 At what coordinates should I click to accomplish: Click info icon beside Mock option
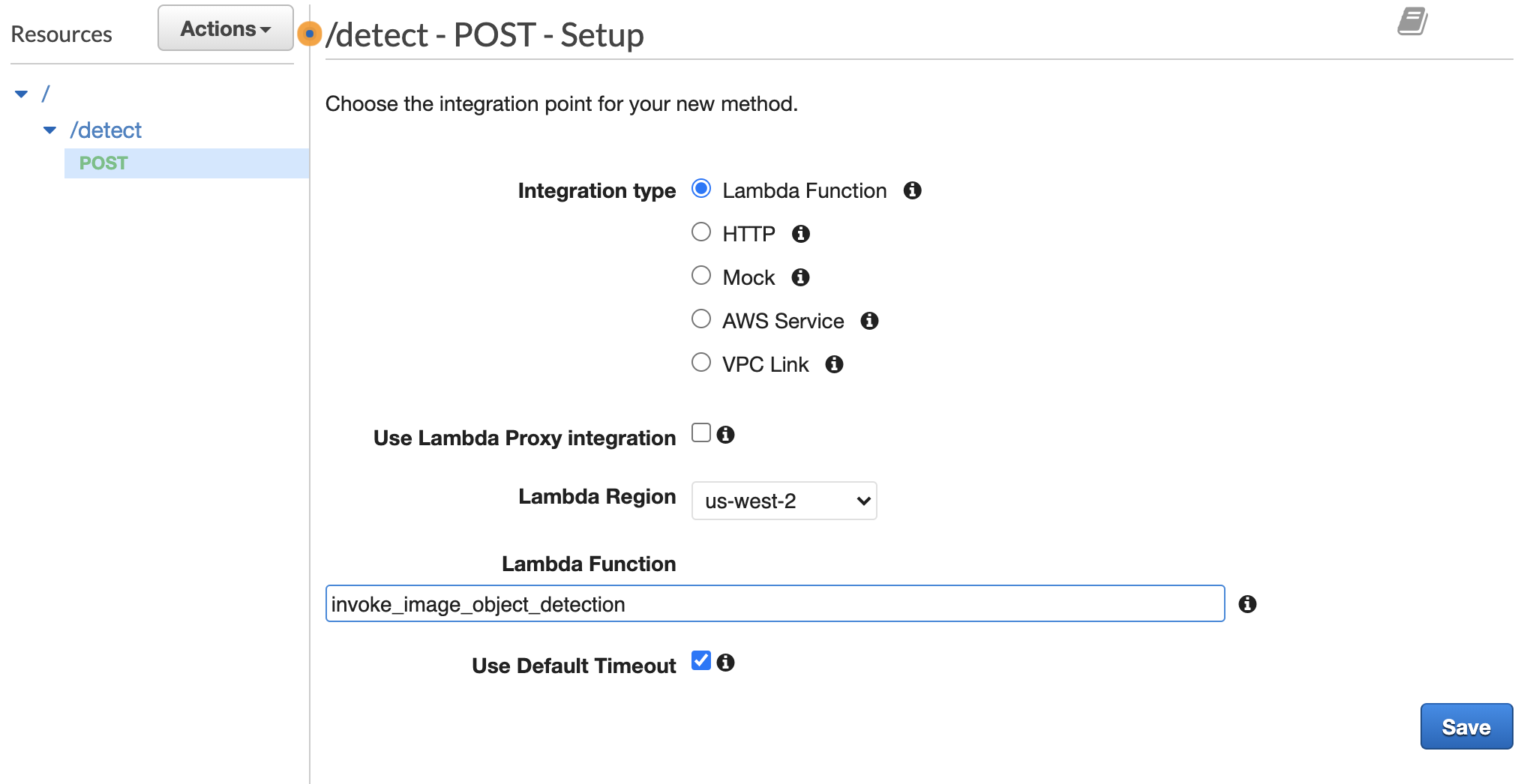800,277
